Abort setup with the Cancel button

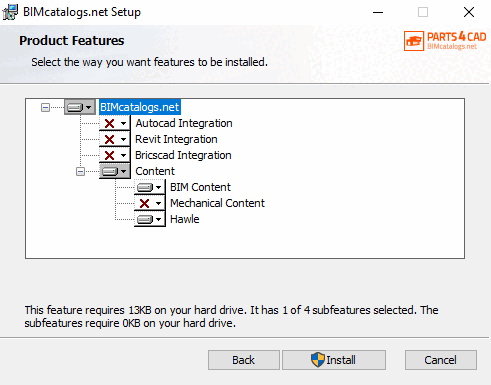click(441, 360)
